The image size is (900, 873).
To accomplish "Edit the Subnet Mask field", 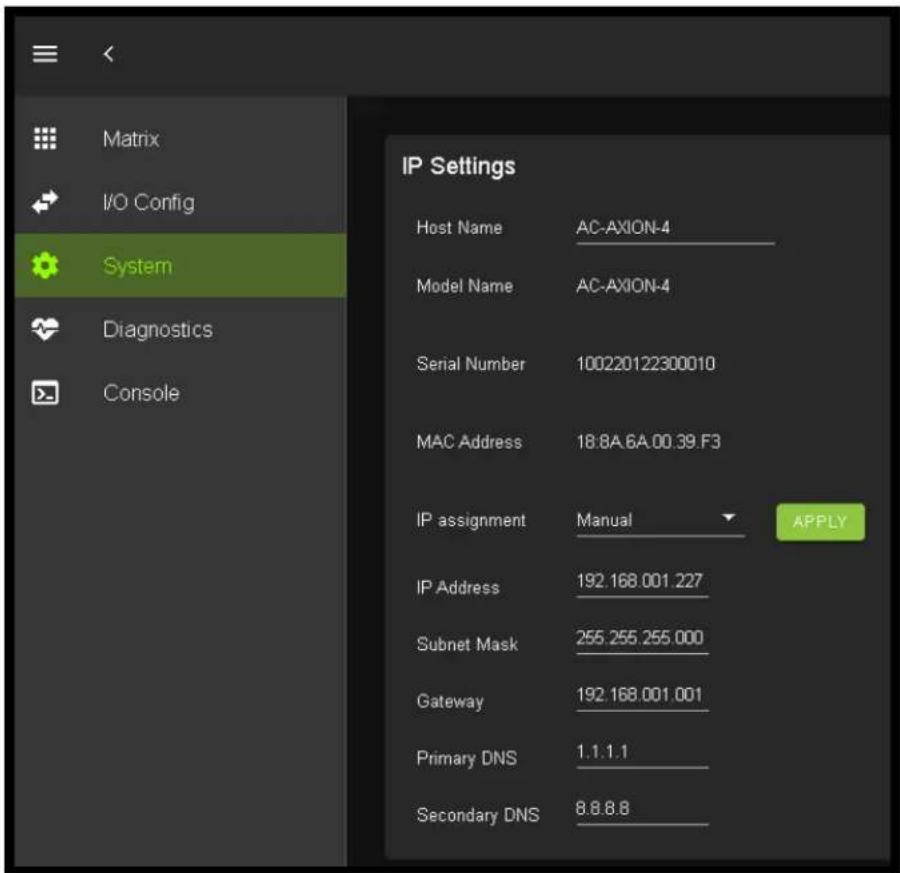I will (642, 639).
